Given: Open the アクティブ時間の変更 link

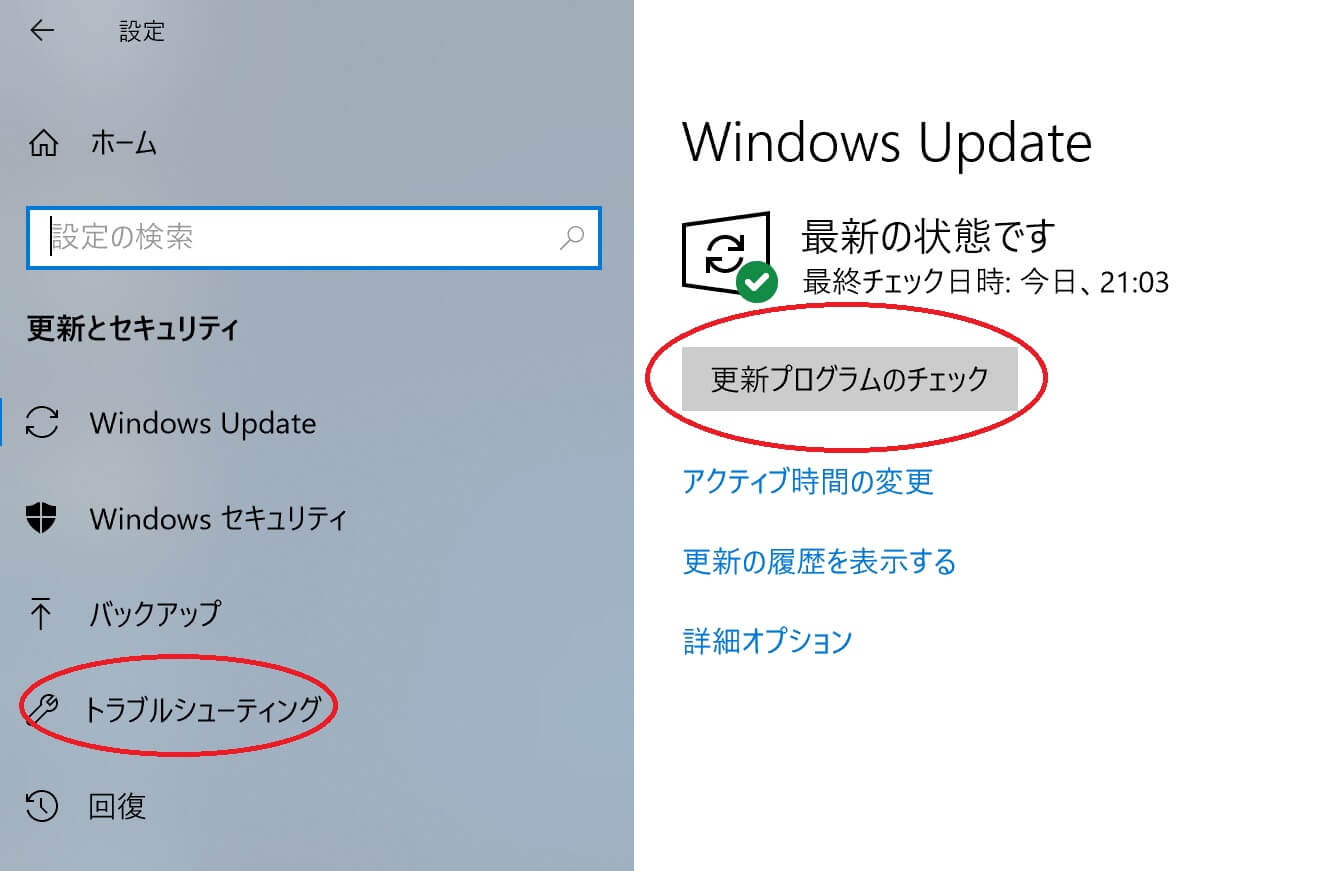Looking at the screenshot, I should [808, 481].
